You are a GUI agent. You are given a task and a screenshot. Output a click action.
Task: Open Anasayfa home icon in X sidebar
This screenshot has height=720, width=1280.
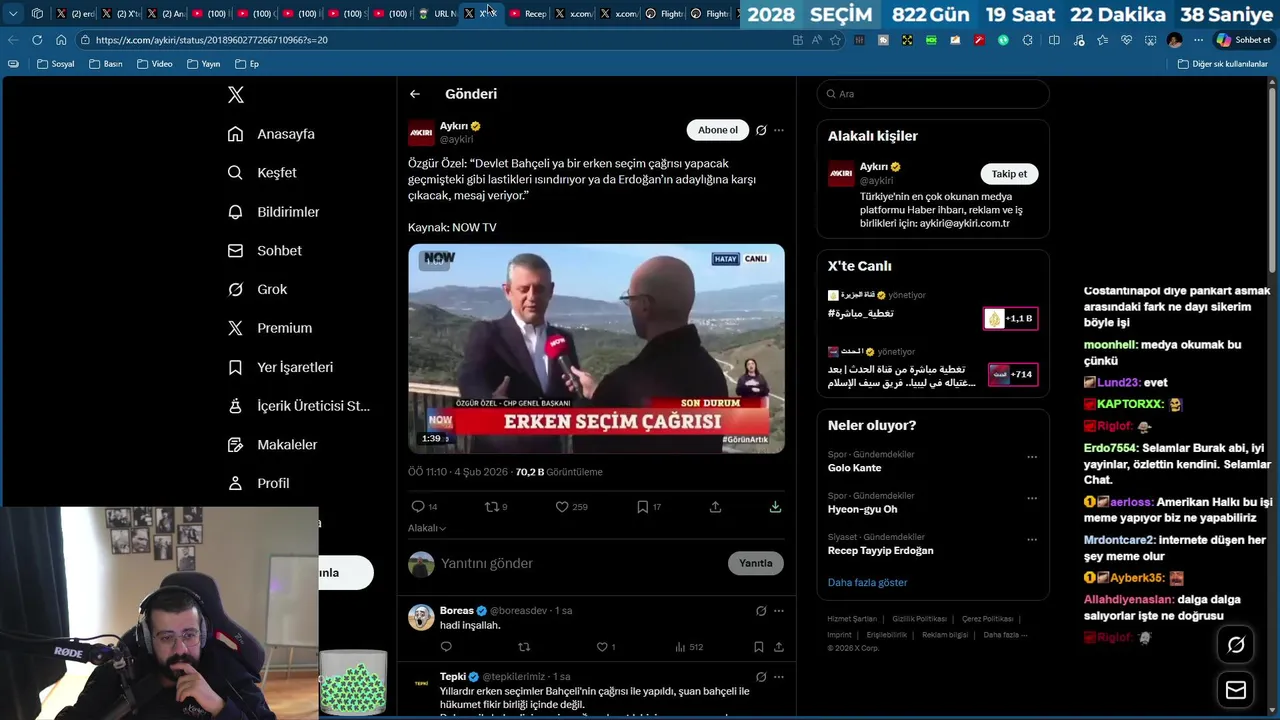coord(235,134)
